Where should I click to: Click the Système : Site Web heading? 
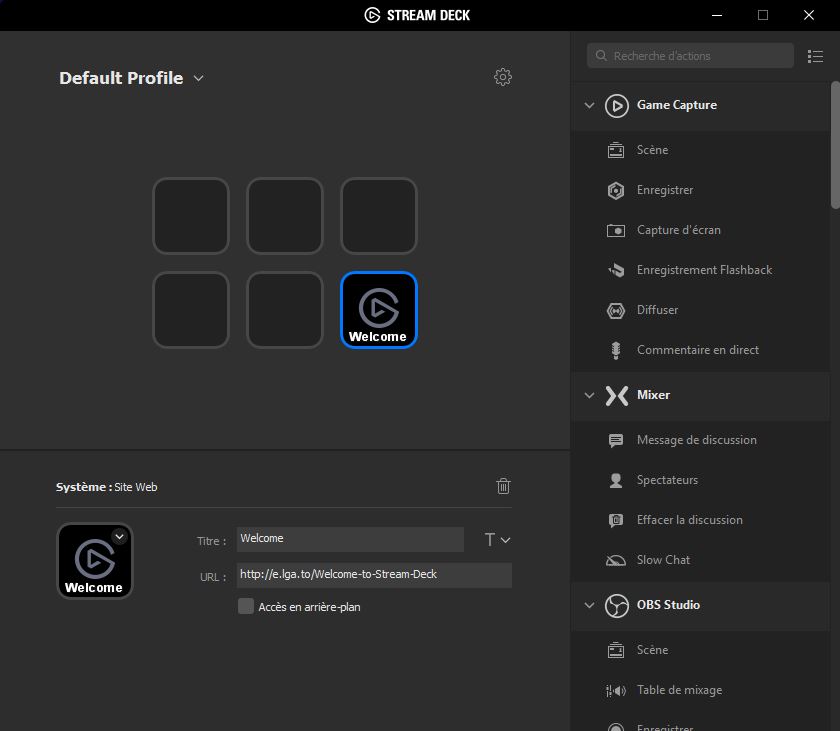click(x=107, y=487)
